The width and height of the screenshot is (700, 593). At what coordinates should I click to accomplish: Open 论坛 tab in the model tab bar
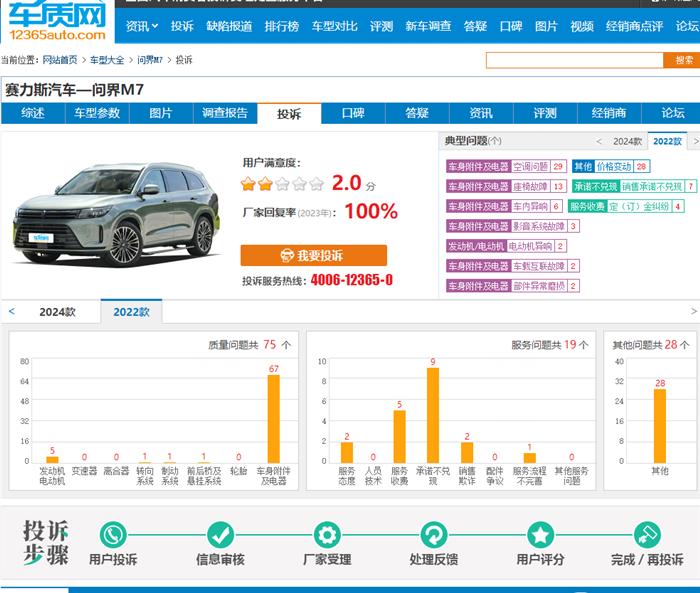point(673,113)
